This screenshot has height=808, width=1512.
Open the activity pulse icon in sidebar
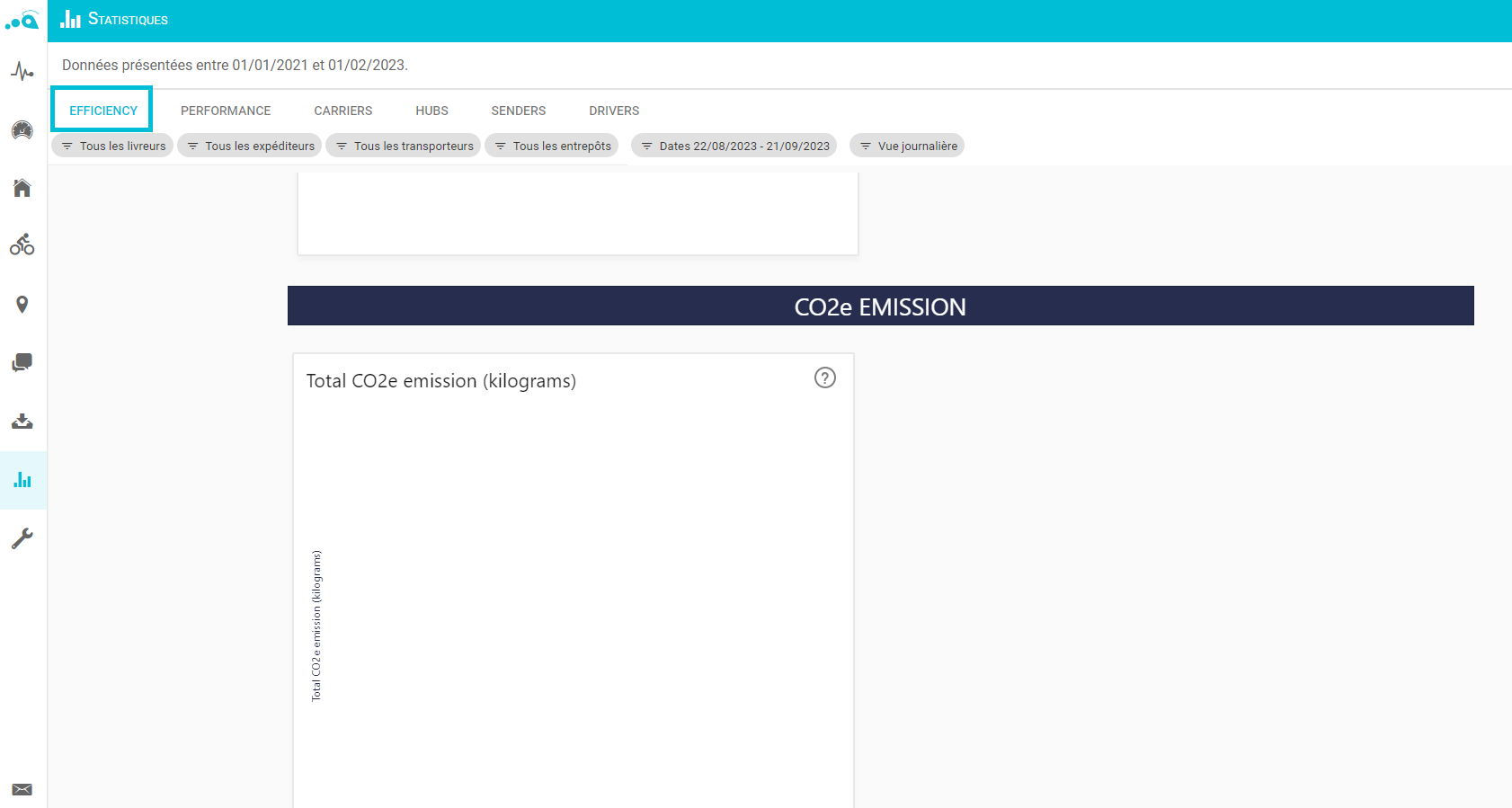point(22,71)
